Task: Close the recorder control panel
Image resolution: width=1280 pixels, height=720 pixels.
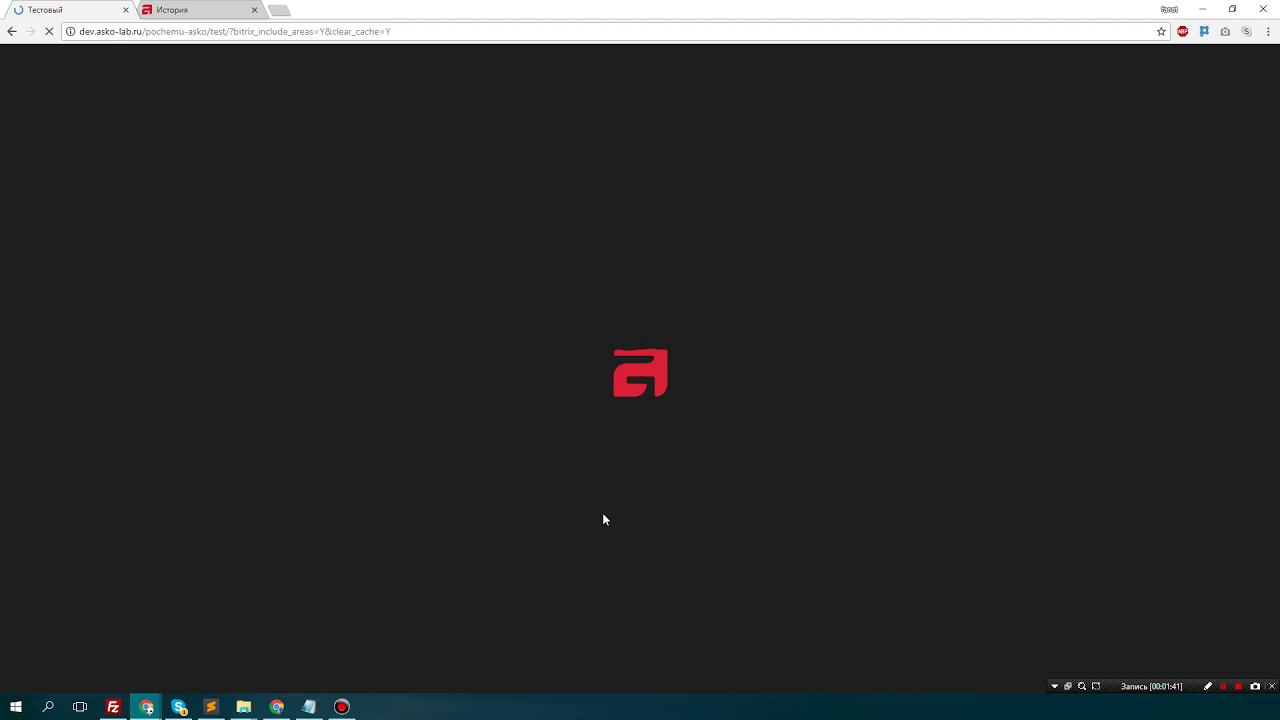Action: [x=1272, y=686]
